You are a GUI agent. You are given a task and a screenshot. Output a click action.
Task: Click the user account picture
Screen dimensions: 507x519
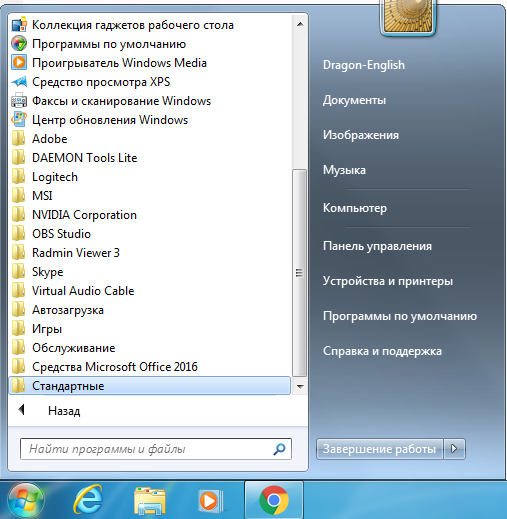point(408,17)
